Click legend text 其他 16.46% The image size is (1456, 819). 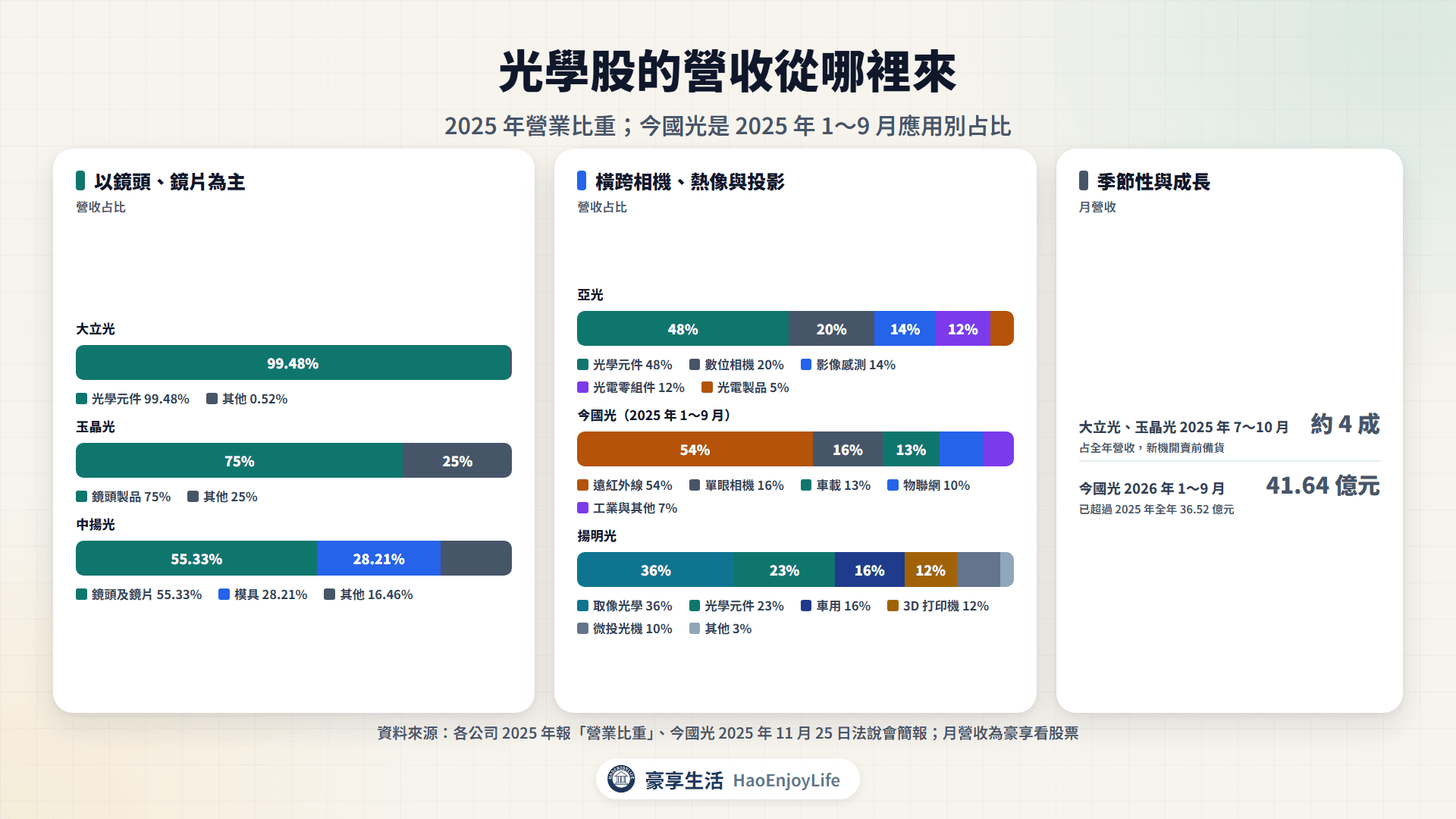pyautogui.click(x=376, y=595)
